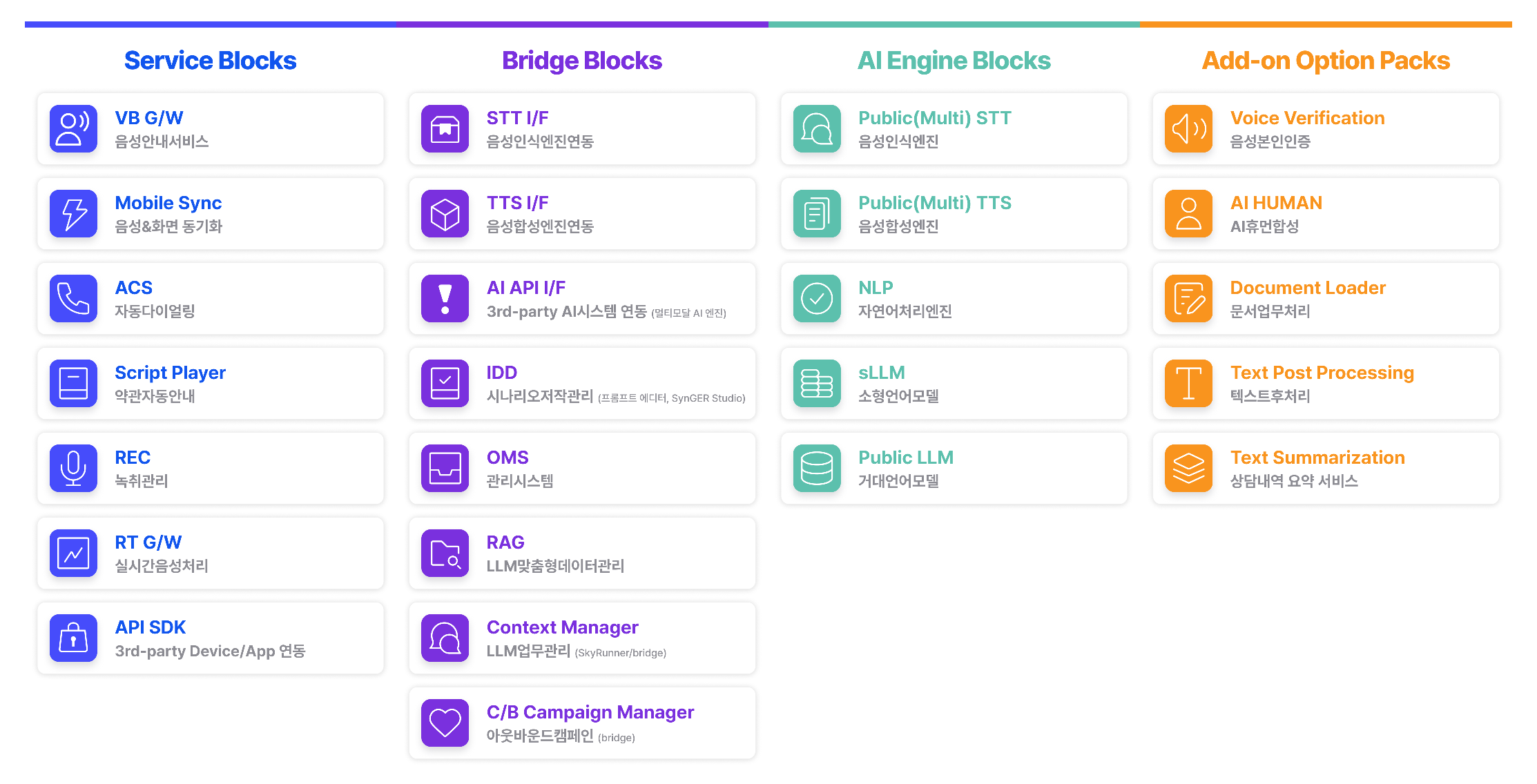
Task: Click the Public LLM database icon
Action: point(817,468)
